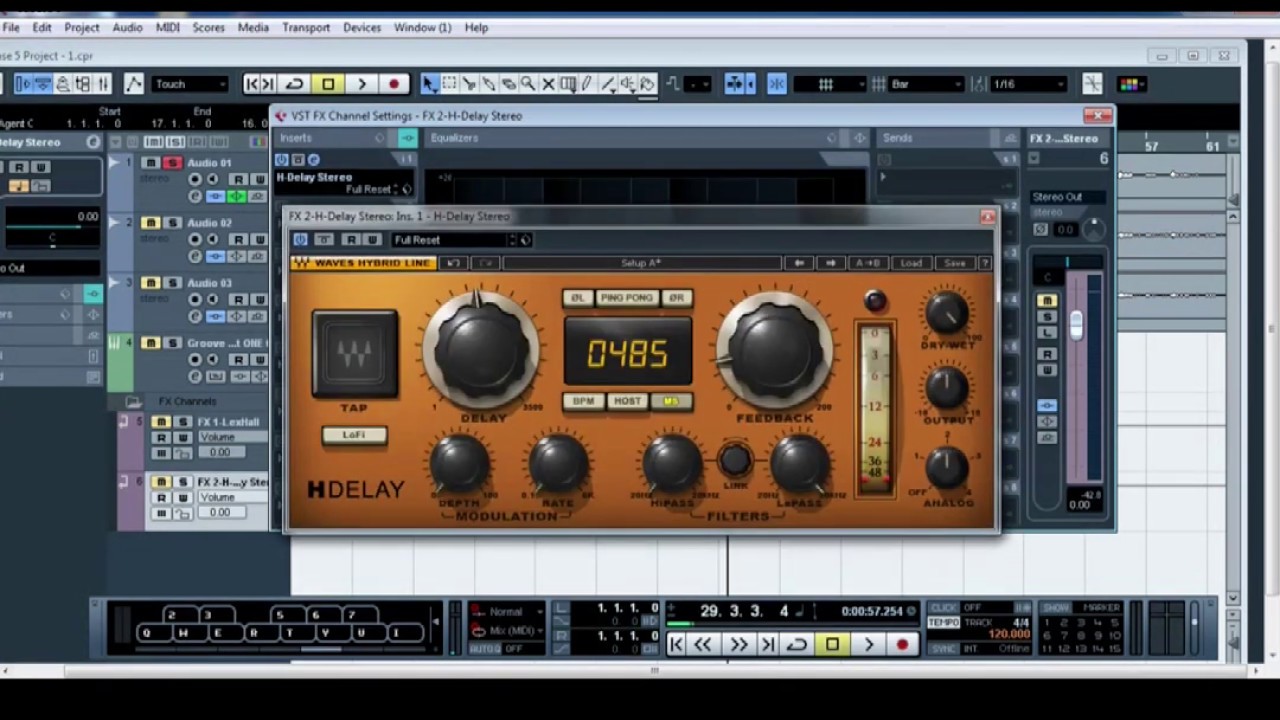The height and width of the screenshot is (720, 1280).
Task: Toggle the filter LINK button
Action: click(735, 460)
